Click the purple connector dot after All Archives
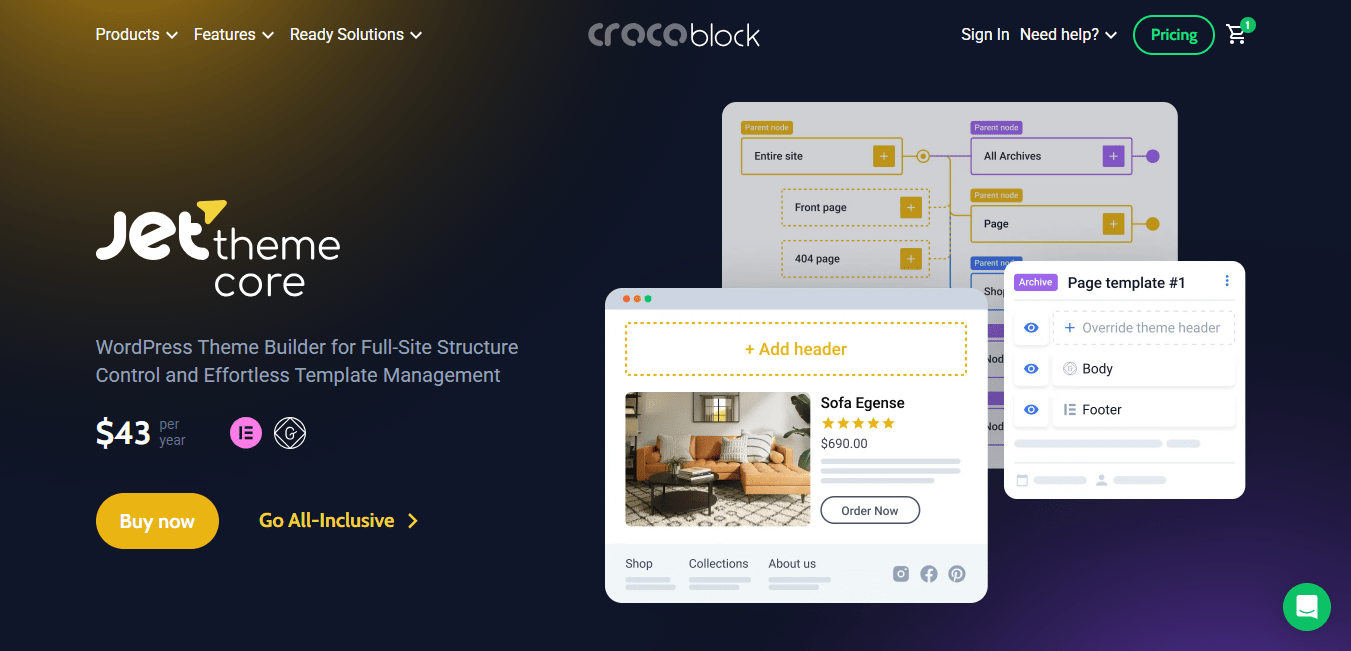 pyautogui.click(x=1152, y=156)
